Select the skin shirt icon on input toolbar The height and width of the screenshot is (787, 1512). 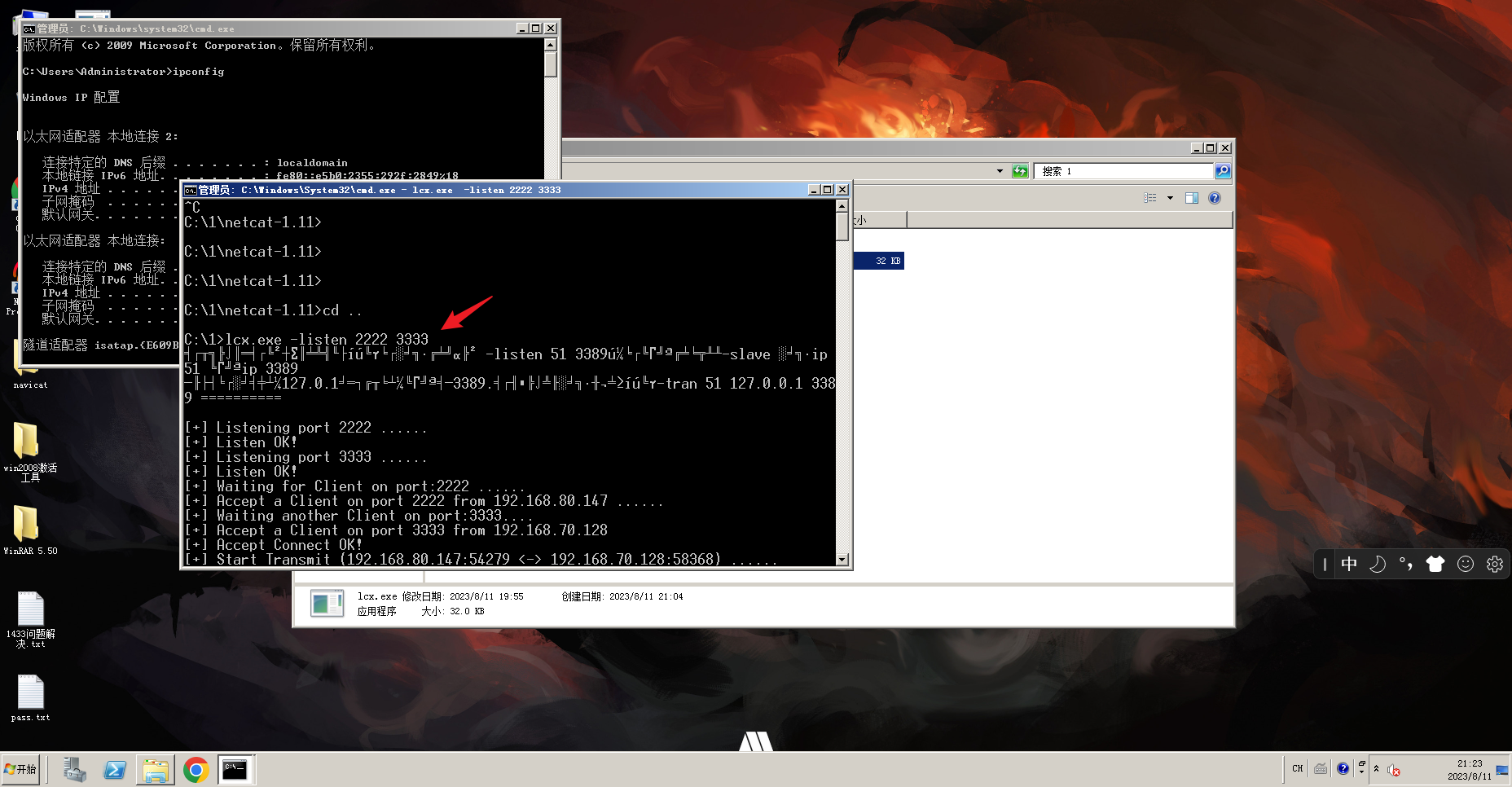(1435, 564)
